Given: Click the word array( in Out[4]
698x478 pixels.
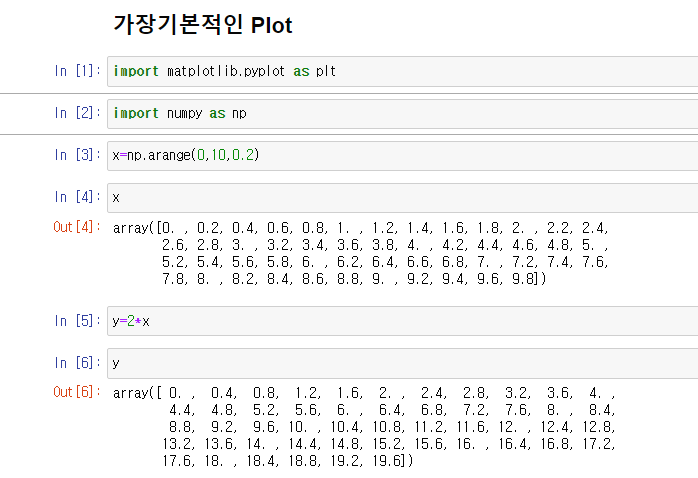Looking at the screenshot, I should tap(133, 228).
